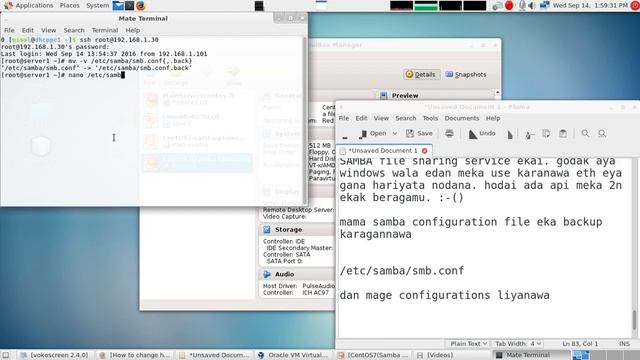Open the Applications menu in top panel

tap(29, 5)
